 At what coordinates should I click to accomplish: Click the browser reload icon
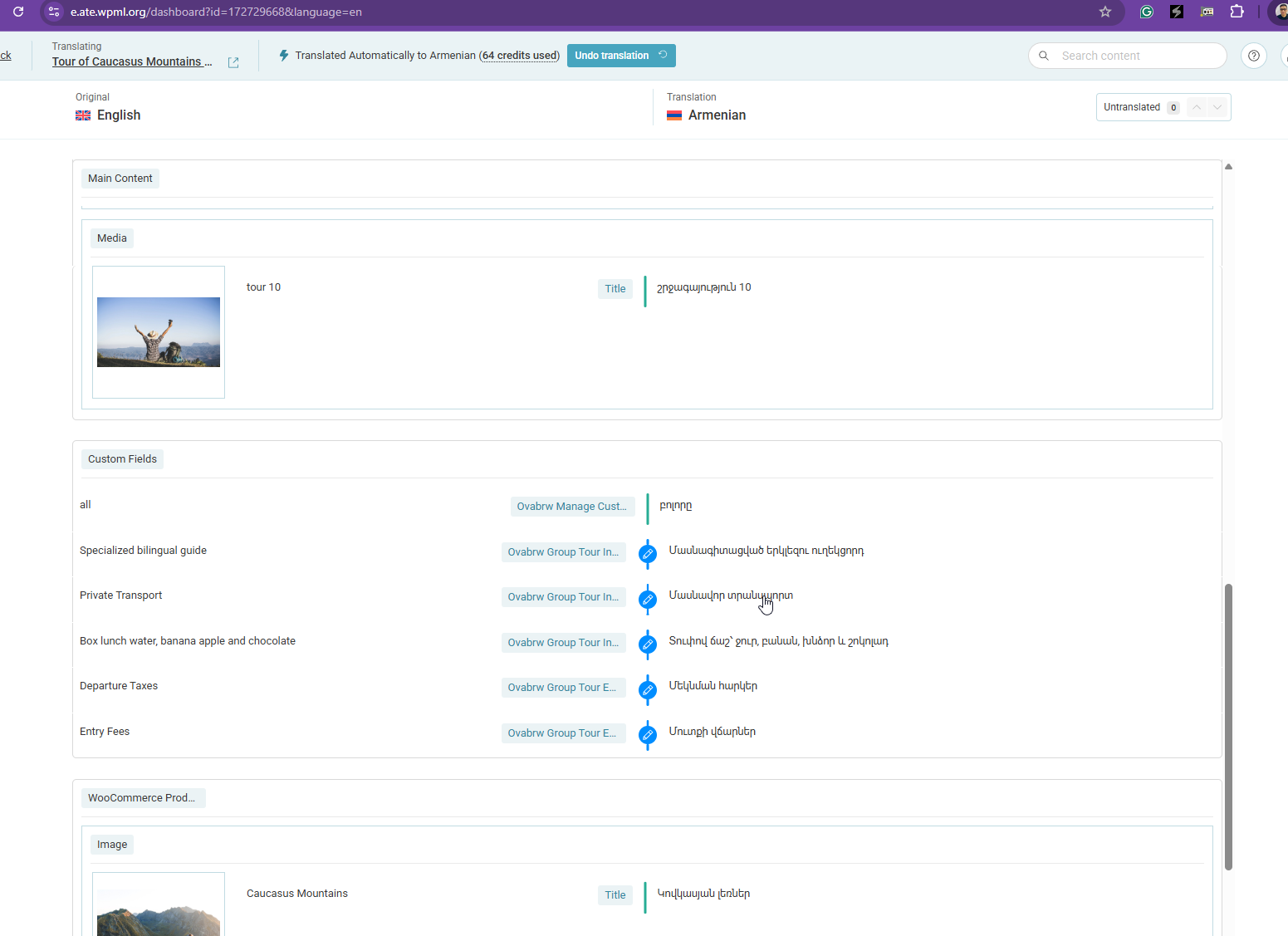click(18, 12)
